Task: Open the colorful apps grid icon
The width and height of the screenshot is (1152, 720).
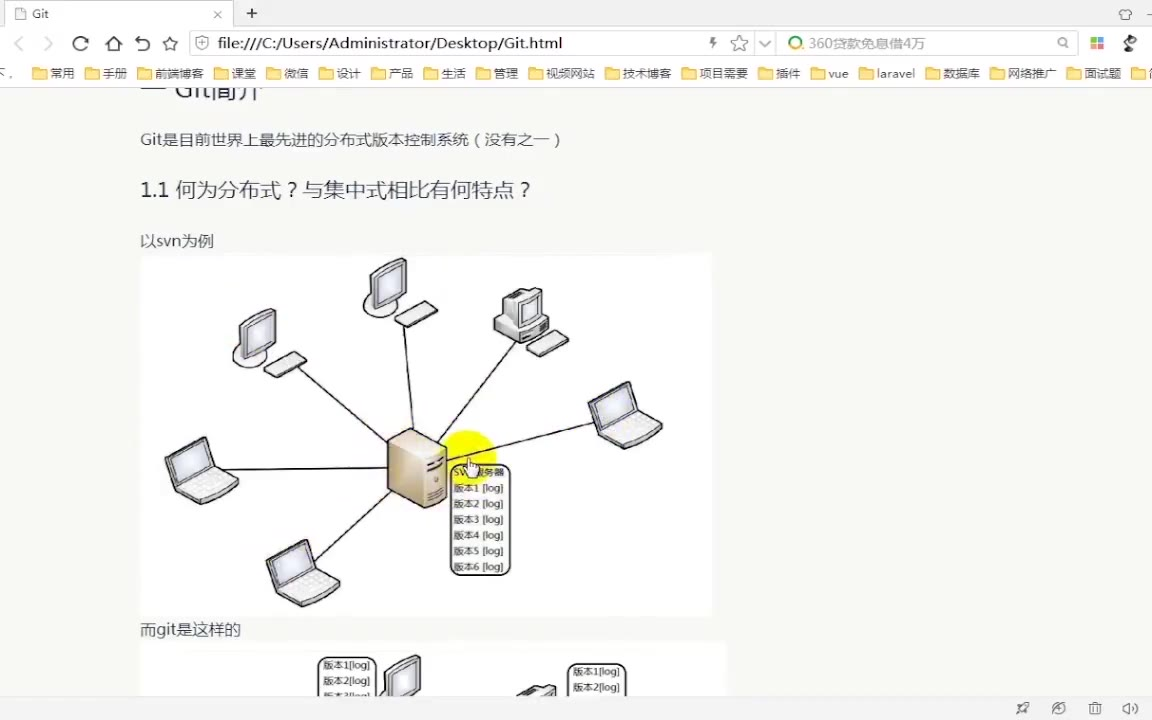Action: [x=1097, y=43]
